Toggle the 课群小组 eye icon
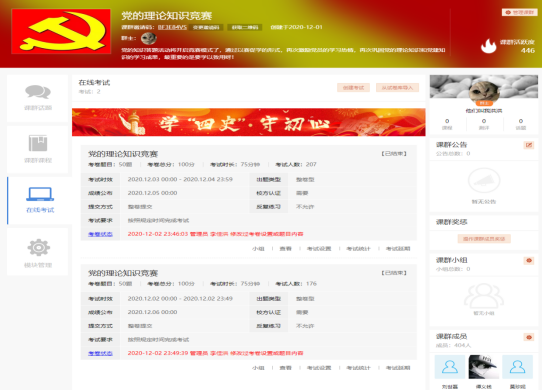The width and height of the screenshot is (542, 390). pyautogui.click(x=529, y=261)
